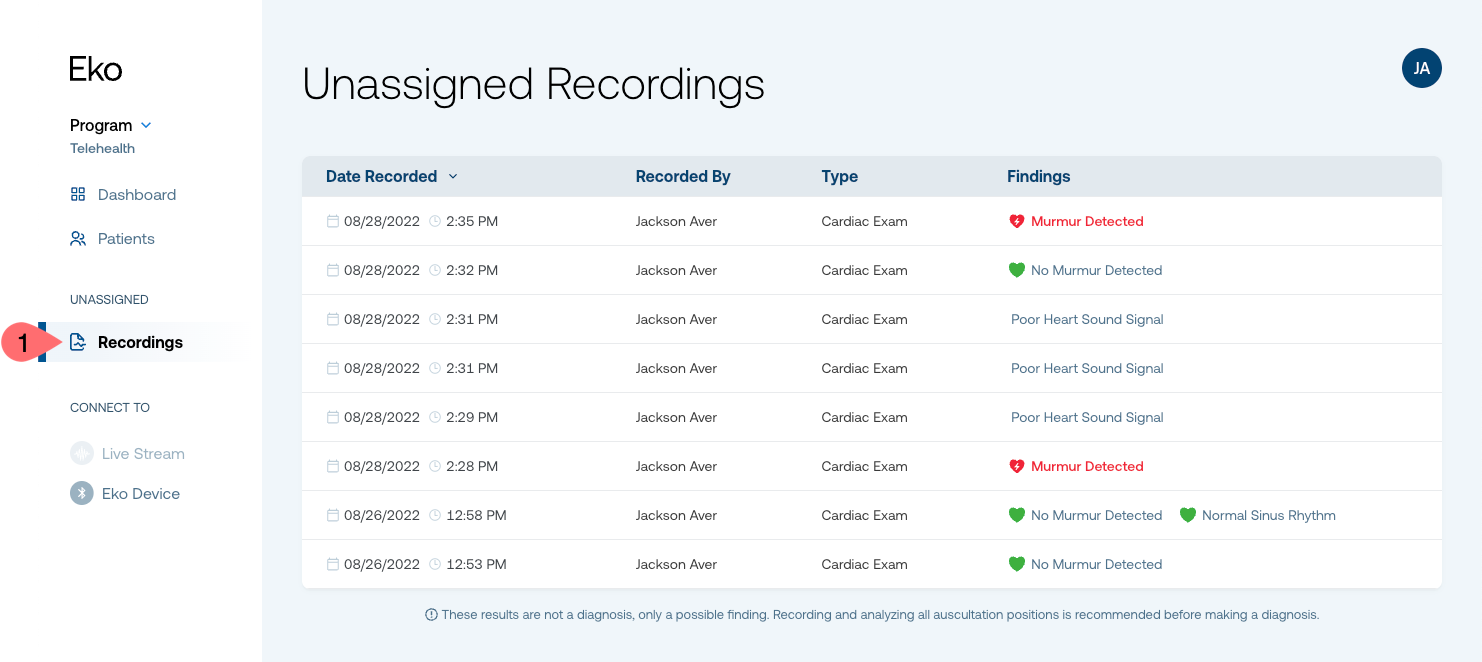Navigate to the Patients menu item
The height and width of the screenshot is (662, 1482).
pyautogui.click(x=125, y=238)
